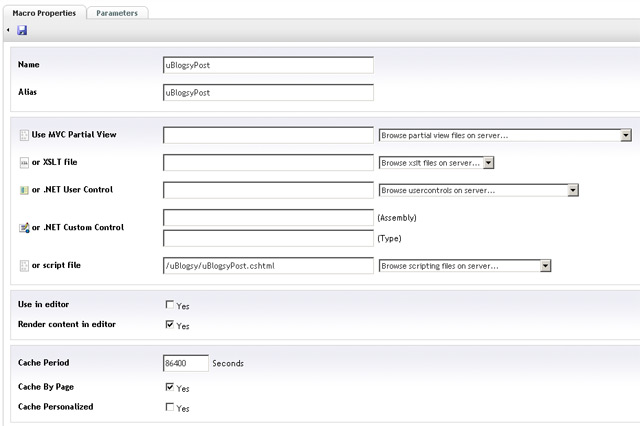The width and height of the screenshot is (640, 426).
Task: Select the Macro Properties tab
Action: pyautogui.click(x=43, y=13)
